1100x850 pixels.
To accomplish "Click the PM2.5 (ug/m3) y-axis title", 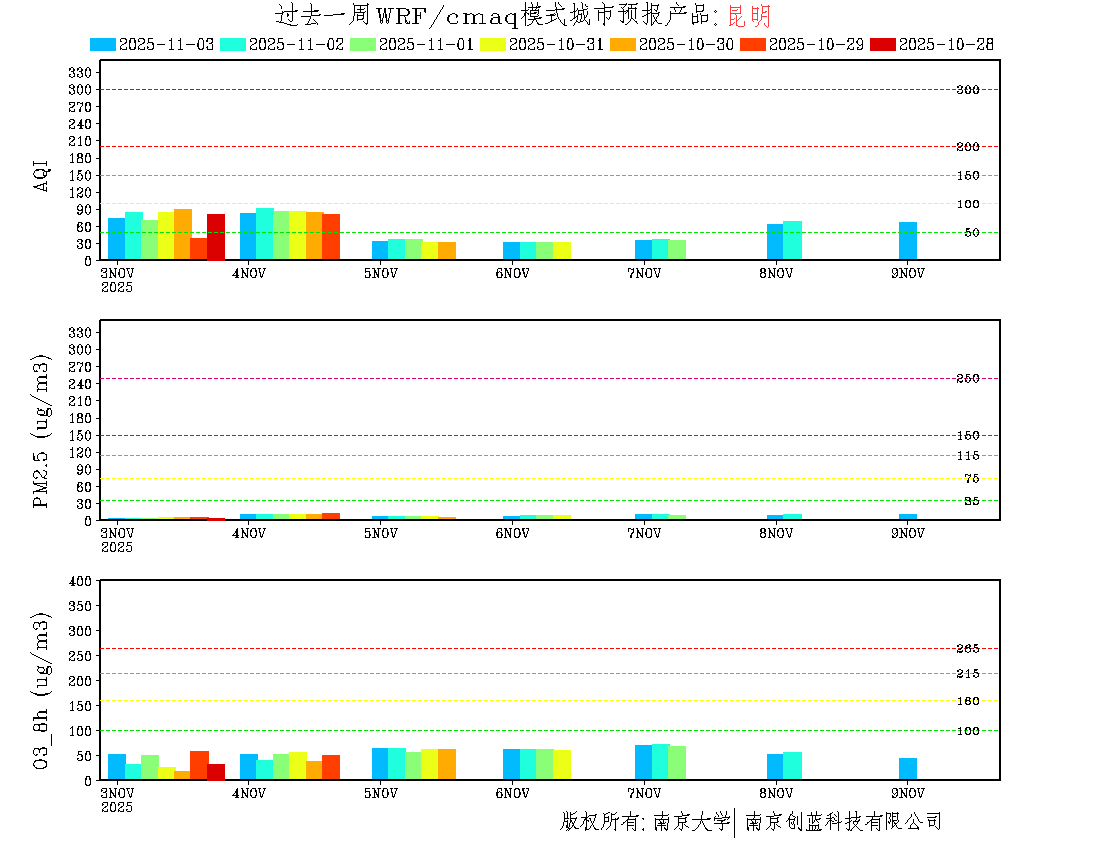I will 42,431.
